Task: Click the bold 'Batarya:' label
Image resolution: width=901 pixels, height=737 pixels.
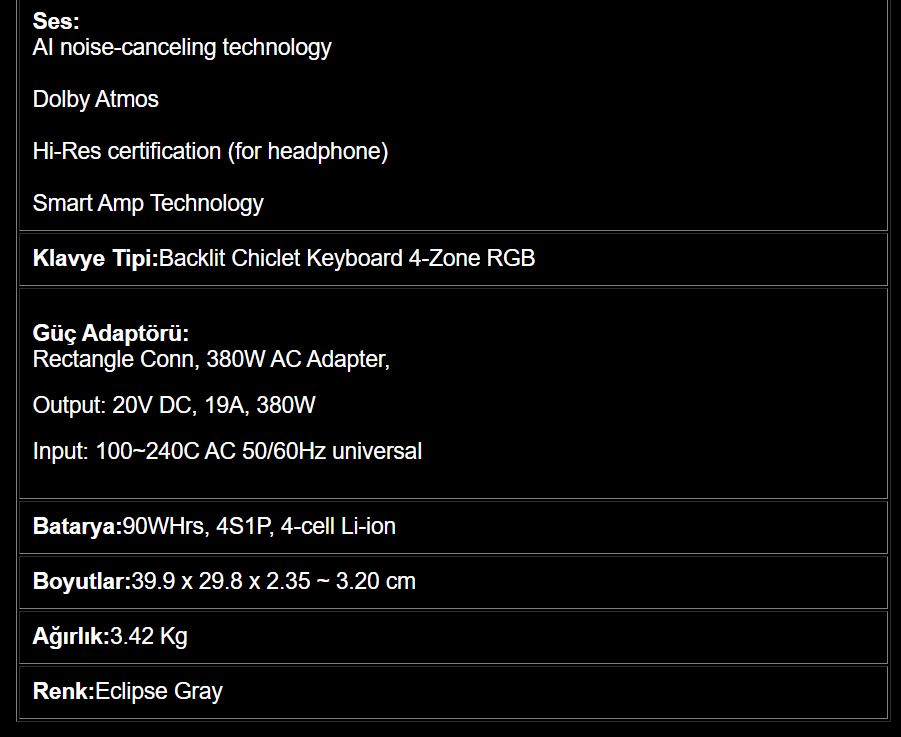Action: 77,526
